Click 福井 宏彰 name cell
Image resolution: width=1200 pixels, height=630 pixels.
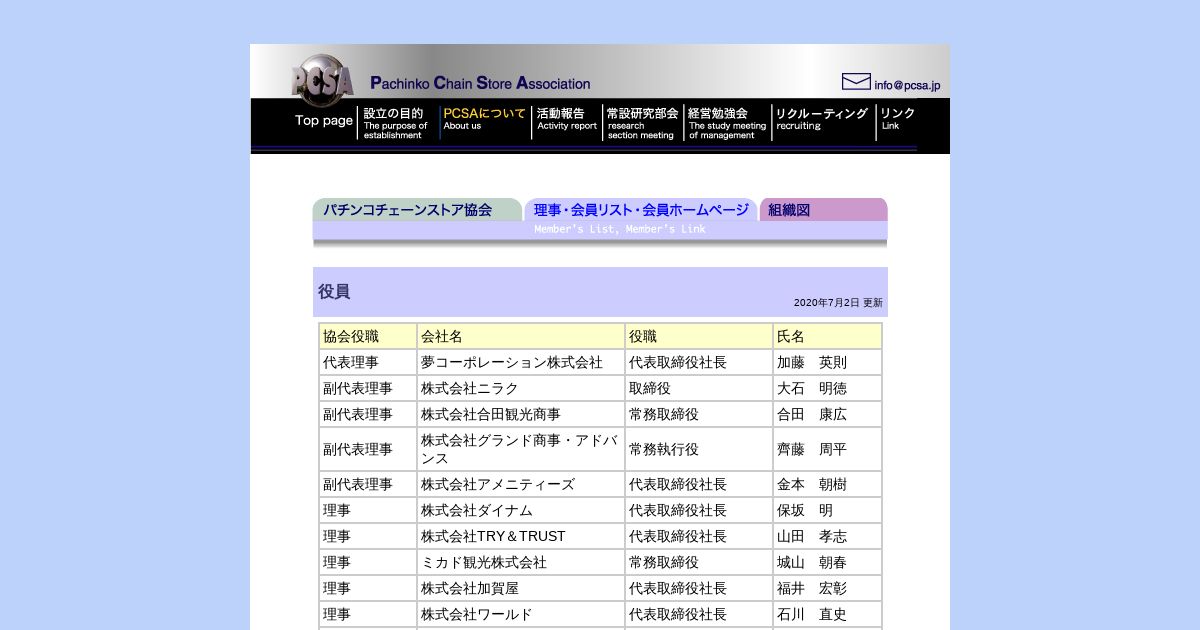pos(828,588)
